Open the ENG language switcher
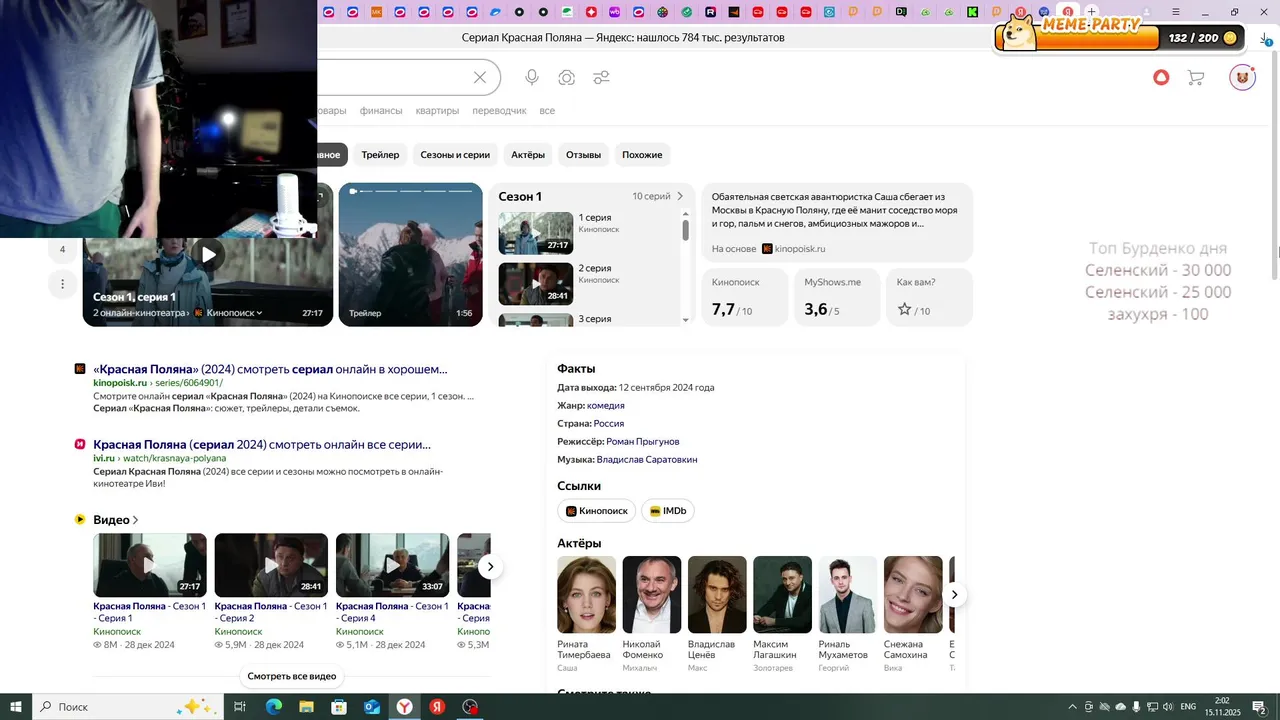 click(x=1188, y=706)
